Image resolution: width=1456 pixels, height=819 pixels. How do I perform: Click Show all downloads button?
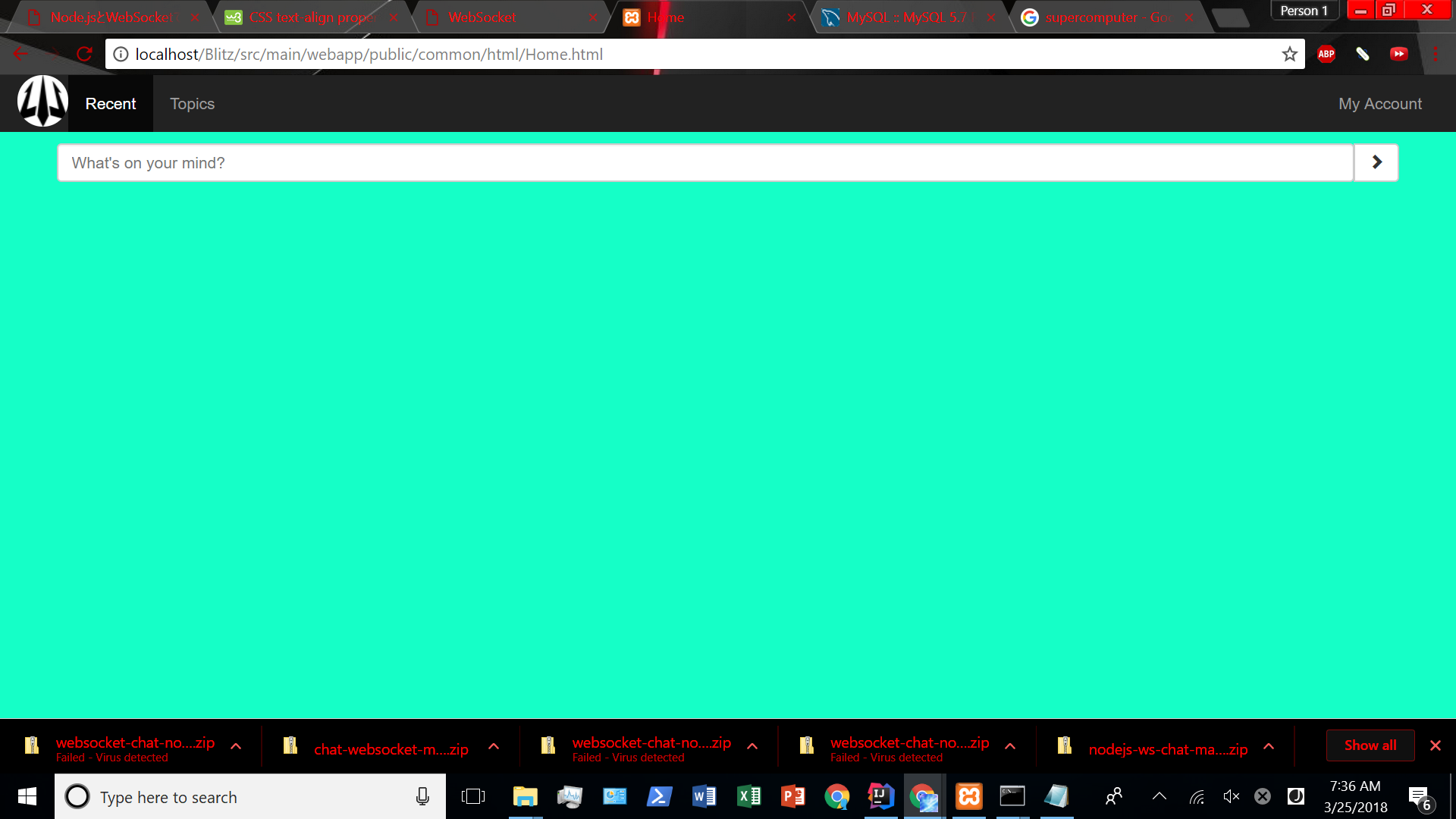pos(1370,745)
